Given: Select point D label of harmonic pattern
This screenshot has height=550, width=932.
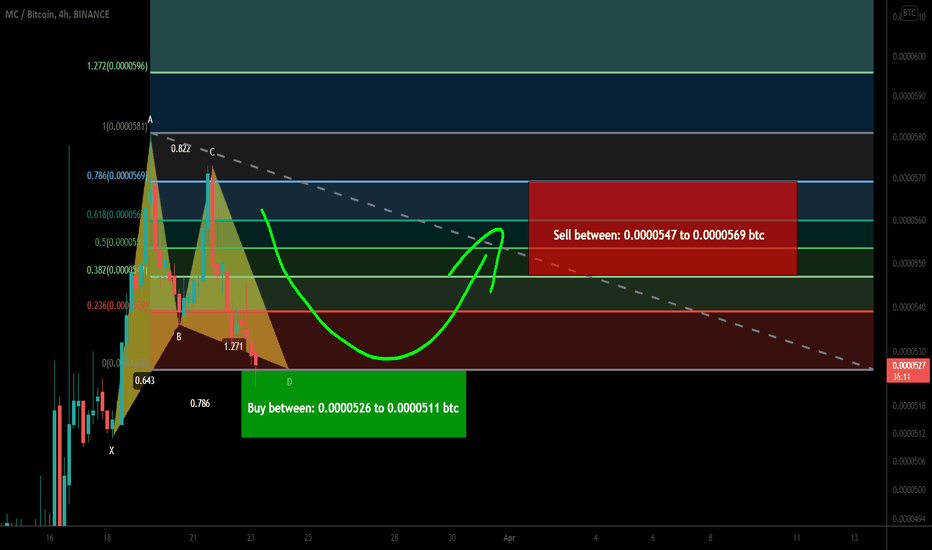Looking at the screenshot, I should [x=289, y=382].
